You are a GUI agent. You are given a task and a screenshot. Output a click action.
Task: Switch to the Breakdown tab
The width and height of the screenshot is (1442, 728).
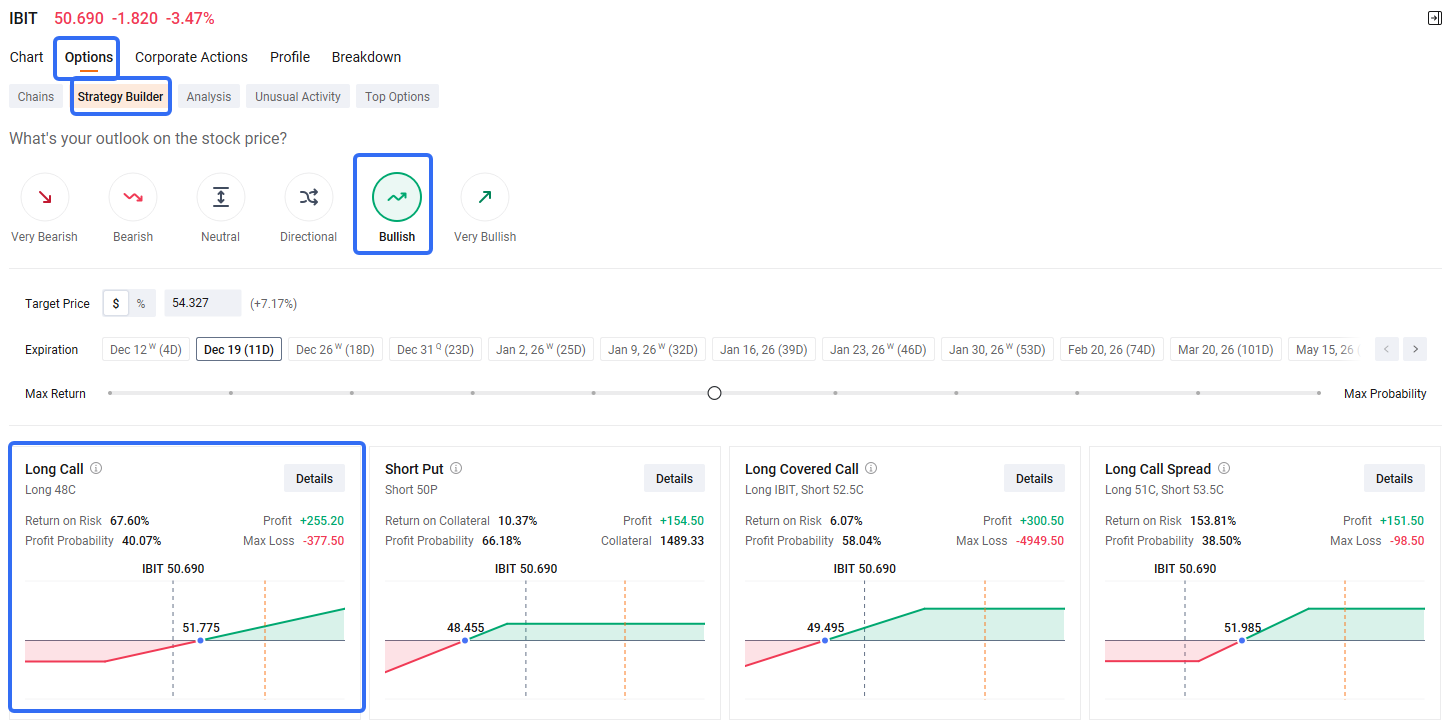tap(366, 57)
